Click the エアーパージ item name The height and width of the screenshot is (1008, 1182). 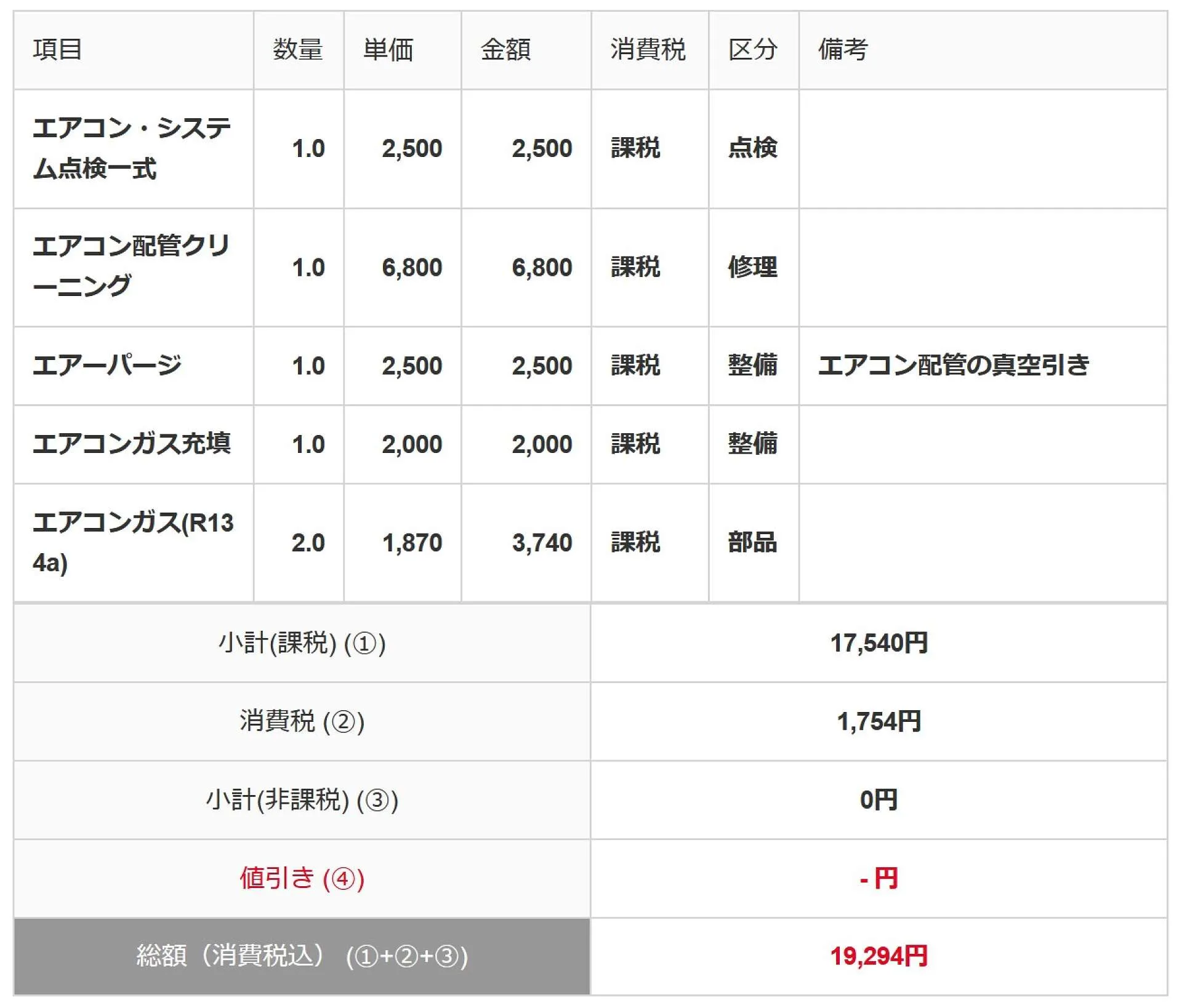[x=107, y=366]
